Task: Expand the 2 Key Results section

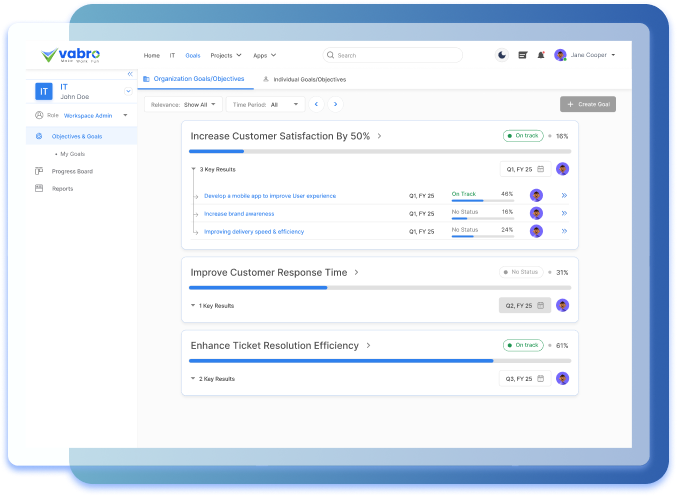Action: pyautogui.click(x=193, y=379)
